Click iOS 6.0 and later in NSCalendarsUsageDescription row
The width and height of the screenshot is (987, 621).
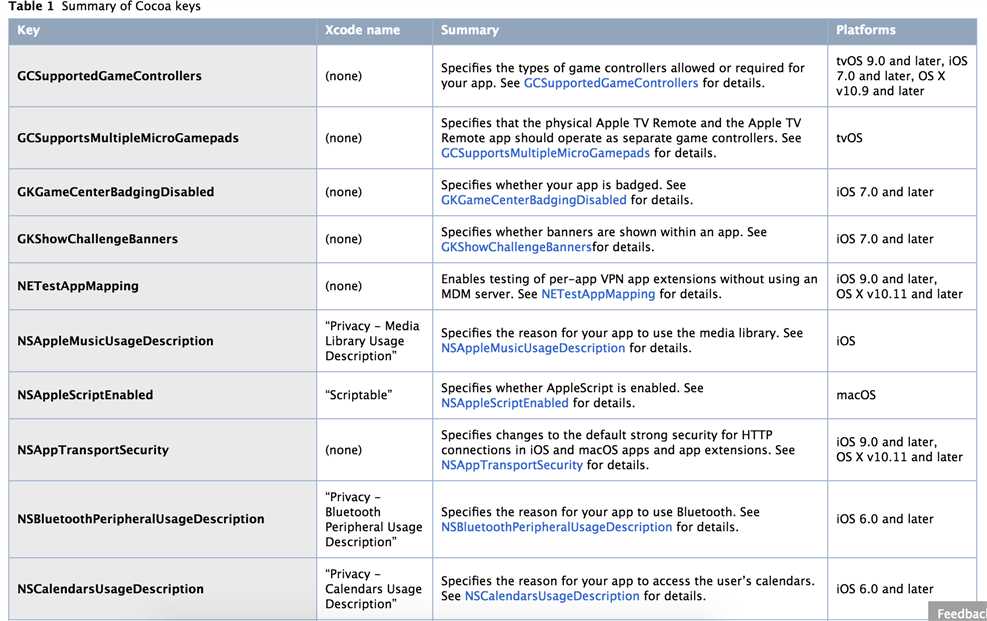[x=884, y=589]
